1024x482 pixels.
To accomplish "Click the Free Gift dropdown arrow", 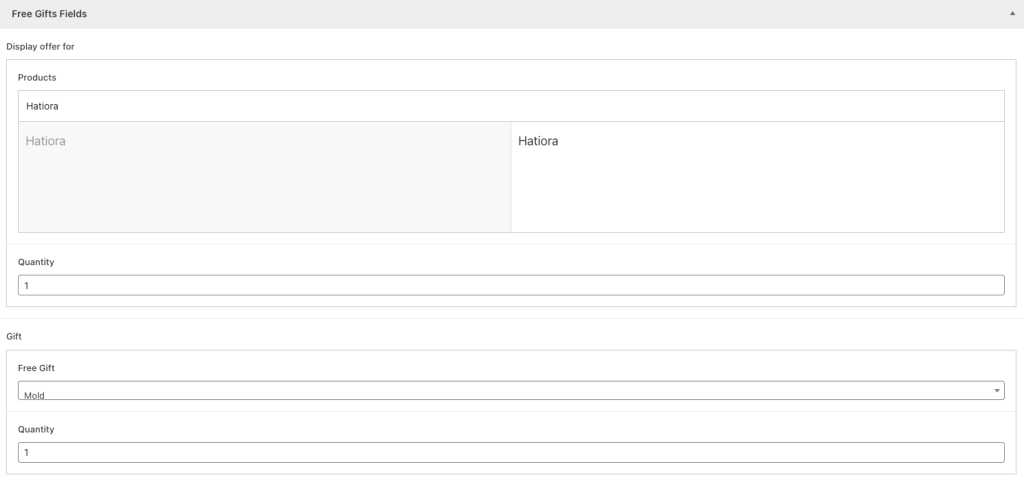I will [997, 391].
